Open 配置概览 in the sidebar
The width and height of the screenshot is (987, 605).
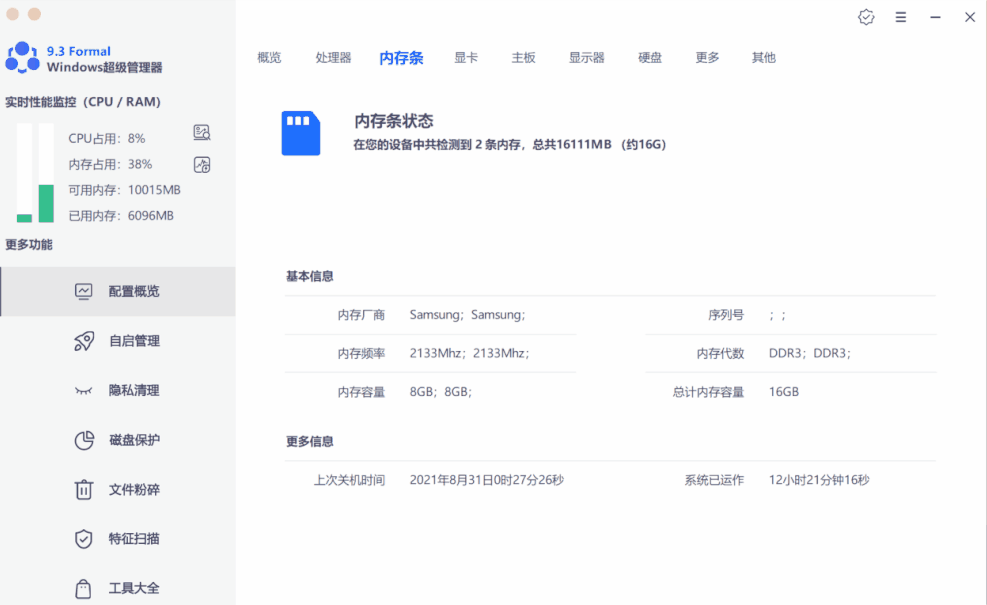point(118,291)
